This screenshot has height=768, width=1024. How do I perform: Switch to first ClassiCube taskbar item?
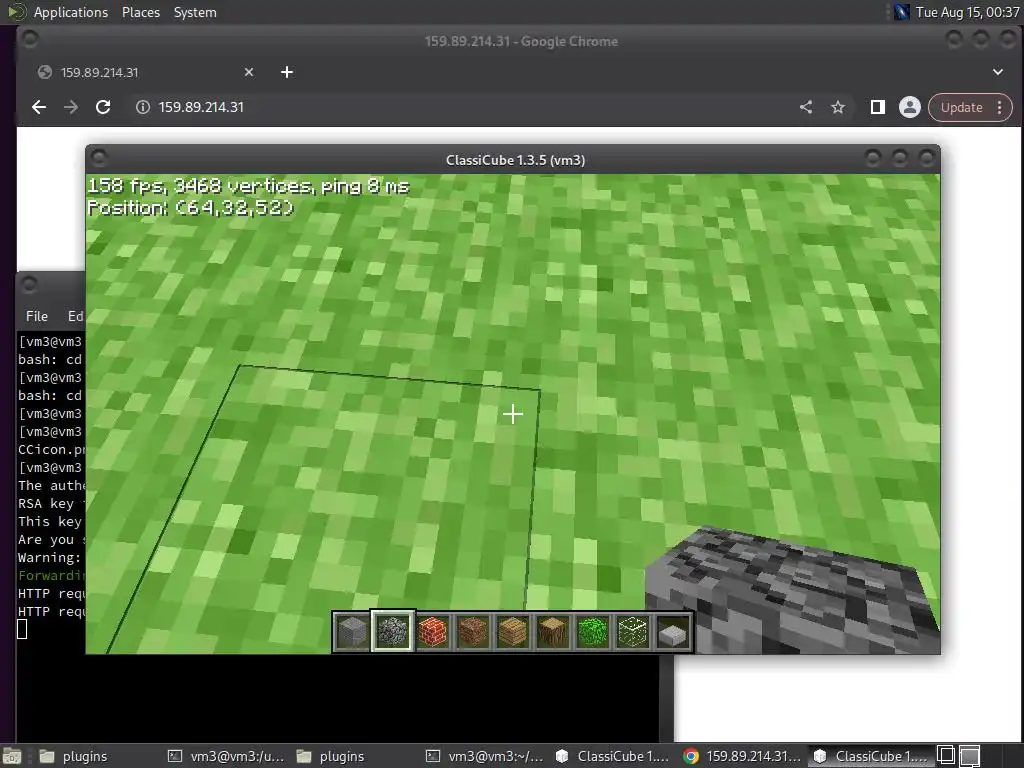point(612,756)
